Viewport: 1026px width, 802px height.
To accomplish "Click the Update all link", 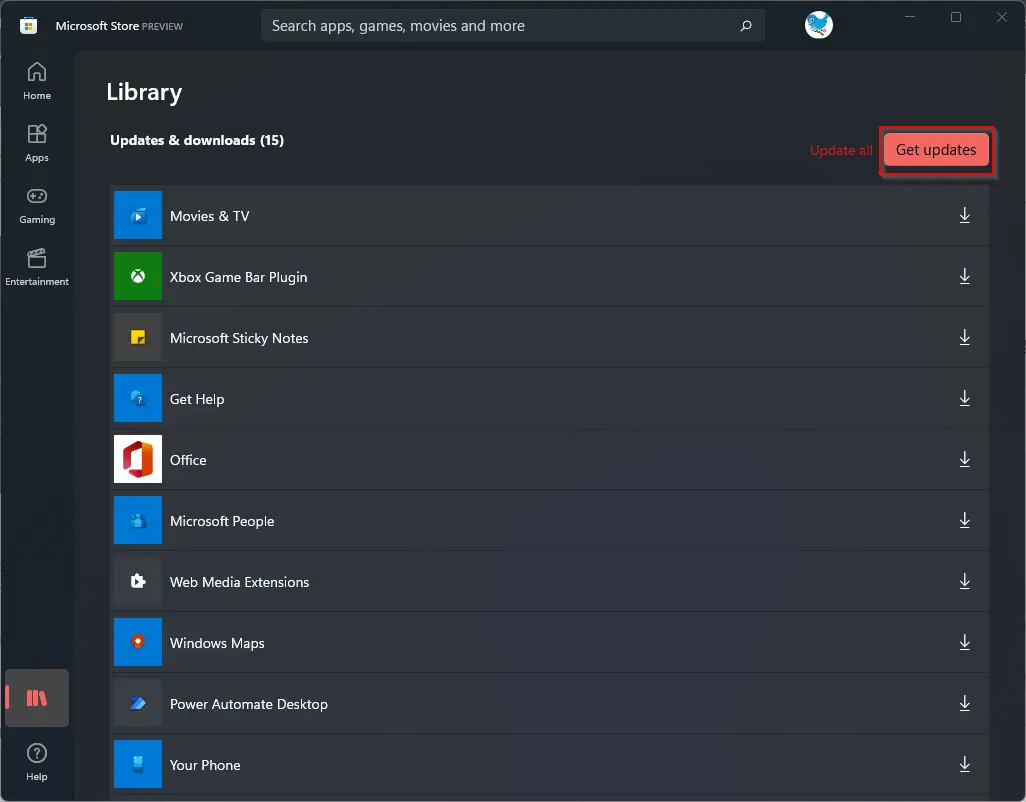I will coord(841,150).
